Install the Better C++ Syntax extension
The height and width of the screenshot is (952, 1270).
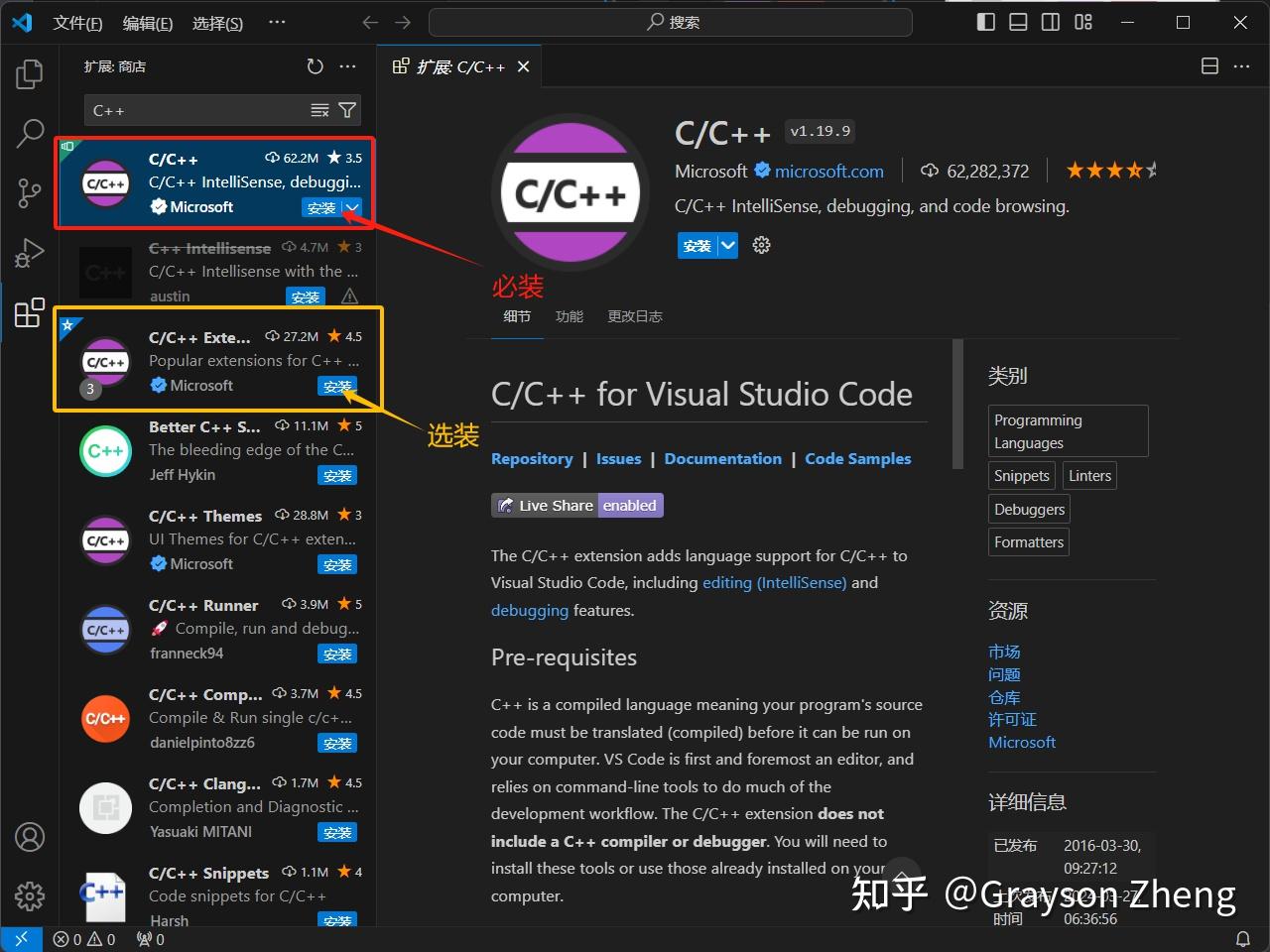pos(337,476)
